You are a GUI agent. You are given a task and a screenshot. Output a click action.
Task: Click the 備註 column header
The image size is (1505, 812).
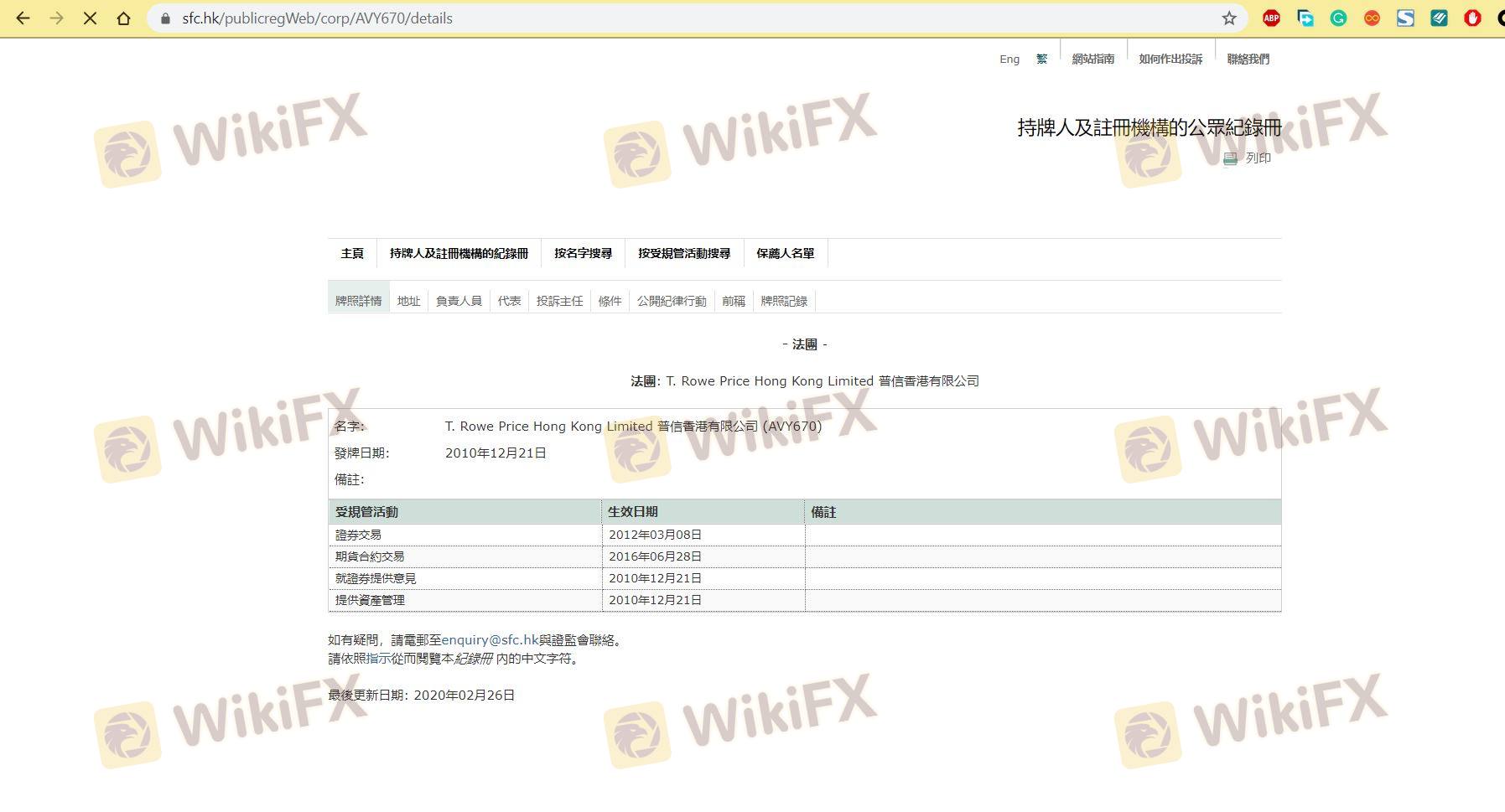(1043, 512)
